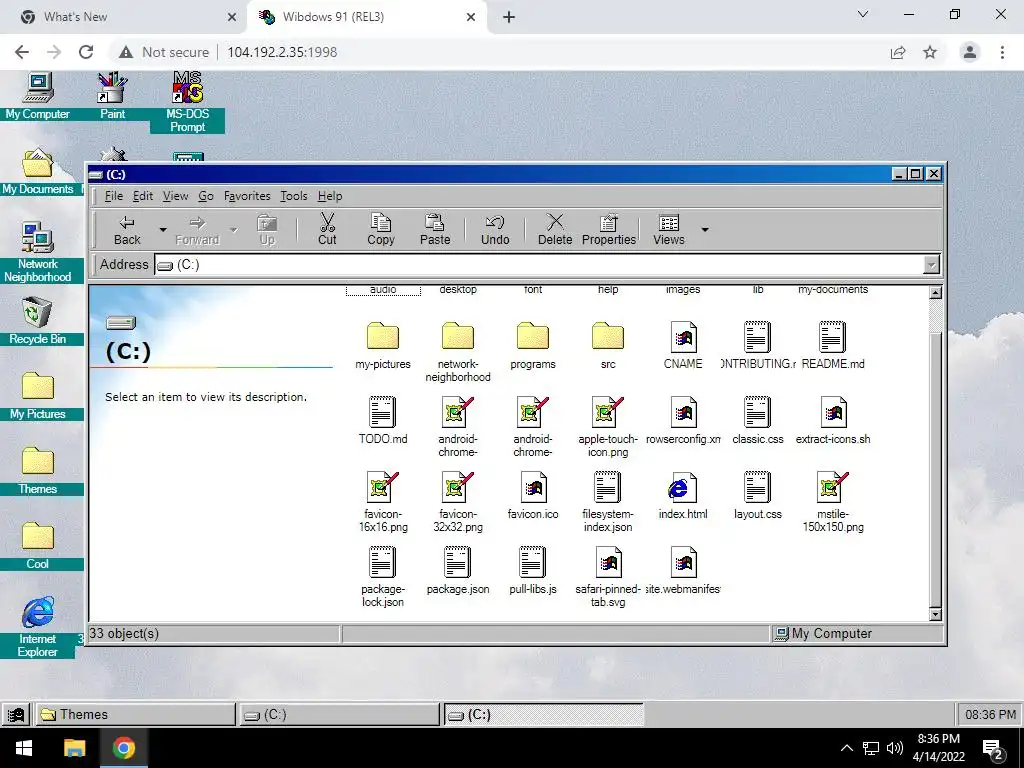
Task: Click the Paste toolbar button
Action: [x=435, y=230]
